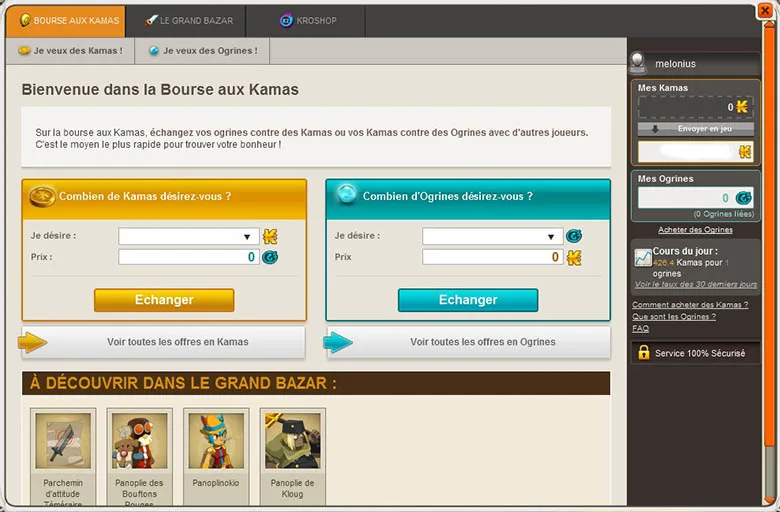The width and height of the screenshot is (780, 512).
Task: Click the teal arrow beside Ogrines offers
Action: point(338,342)
